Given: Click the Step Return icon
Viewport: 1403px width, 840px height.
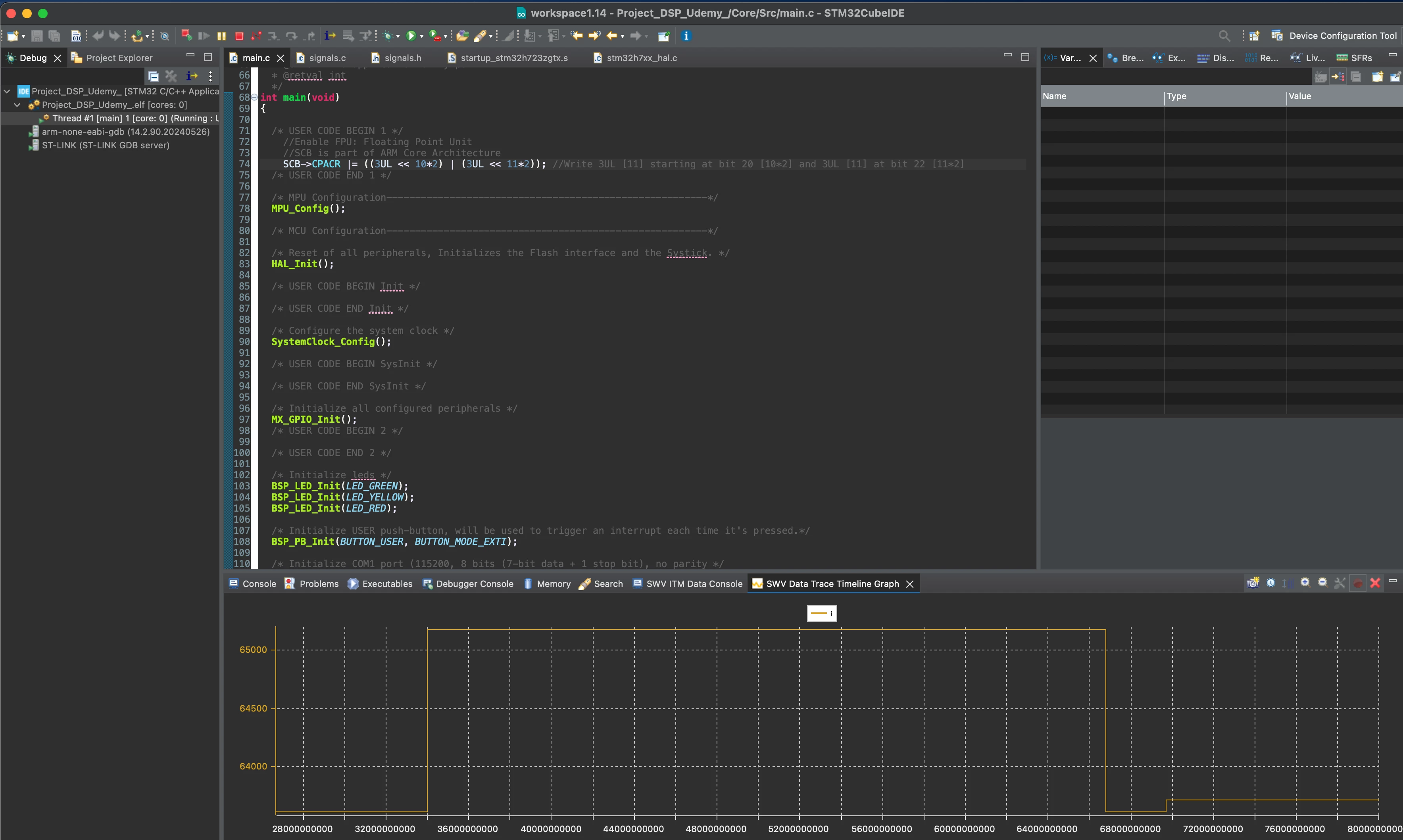Looking at the screenshot, I should 309,36.
